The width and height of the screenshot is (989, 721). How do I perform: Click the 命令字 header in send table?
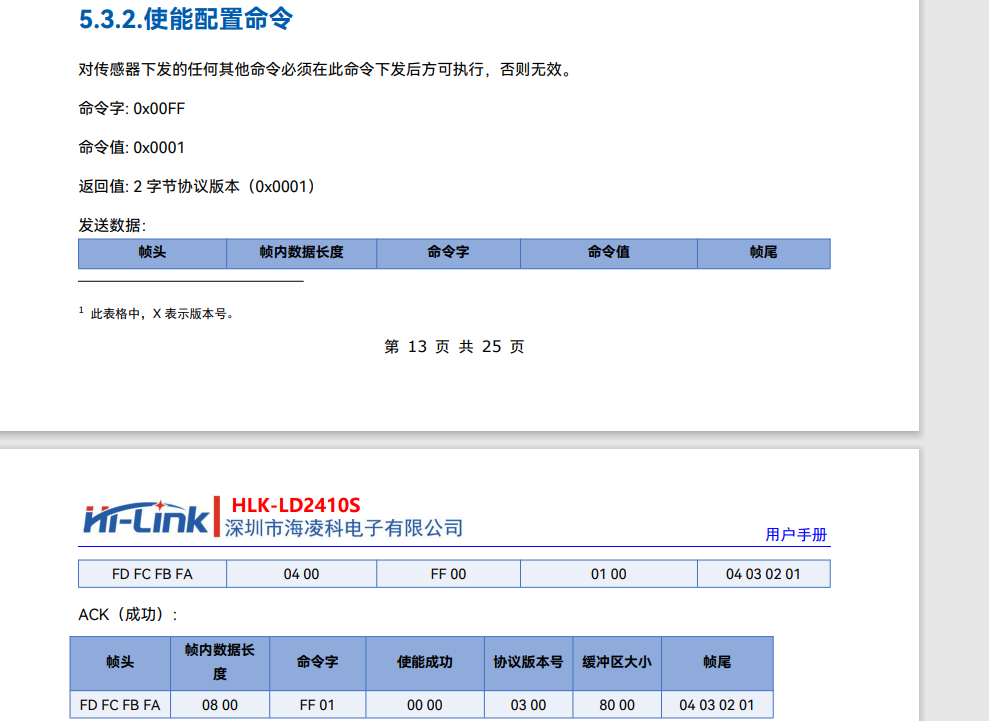pos(448,253)
